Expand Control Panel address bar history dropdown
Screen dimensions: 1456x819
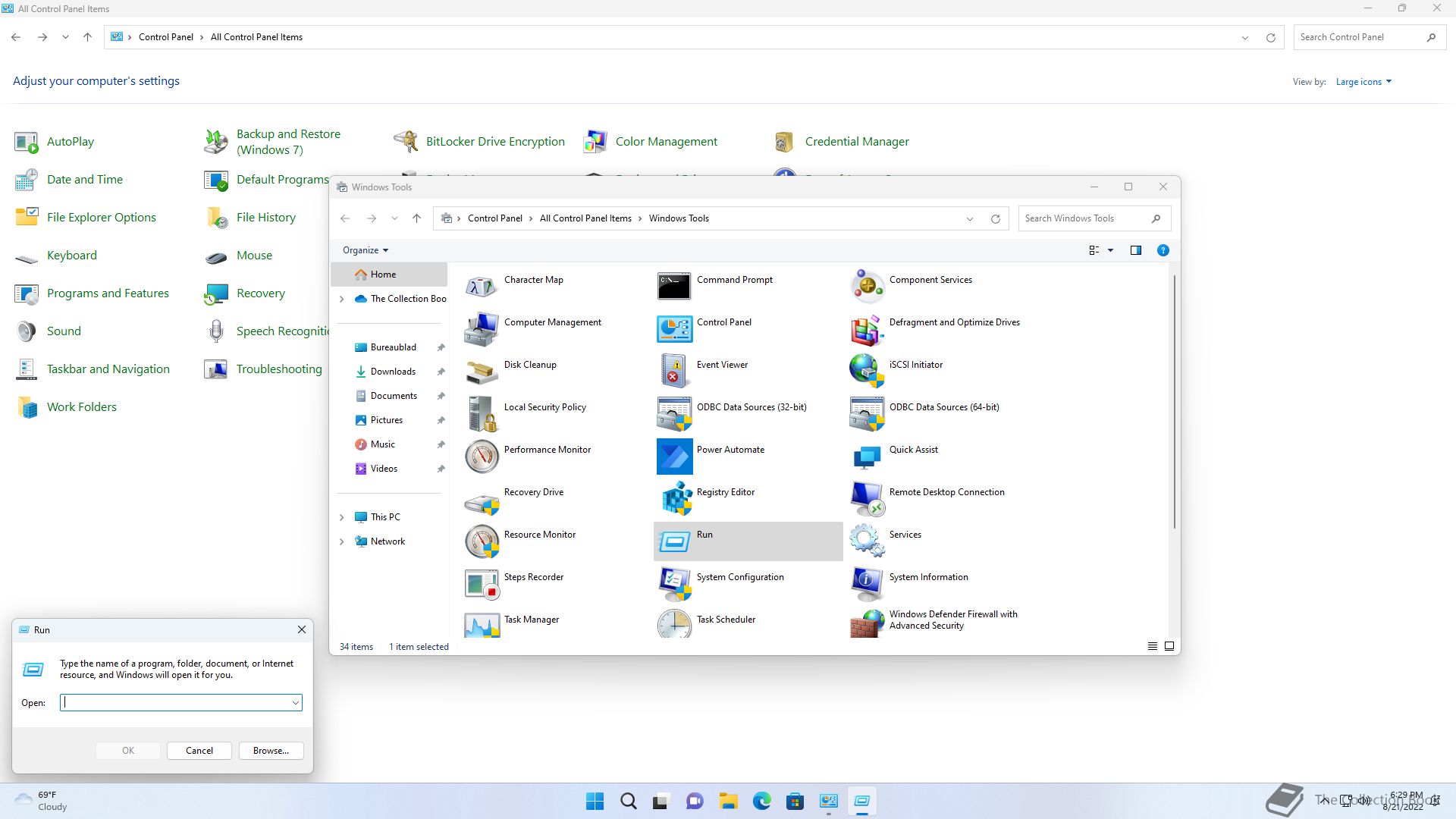click(x=1244, y=37)
